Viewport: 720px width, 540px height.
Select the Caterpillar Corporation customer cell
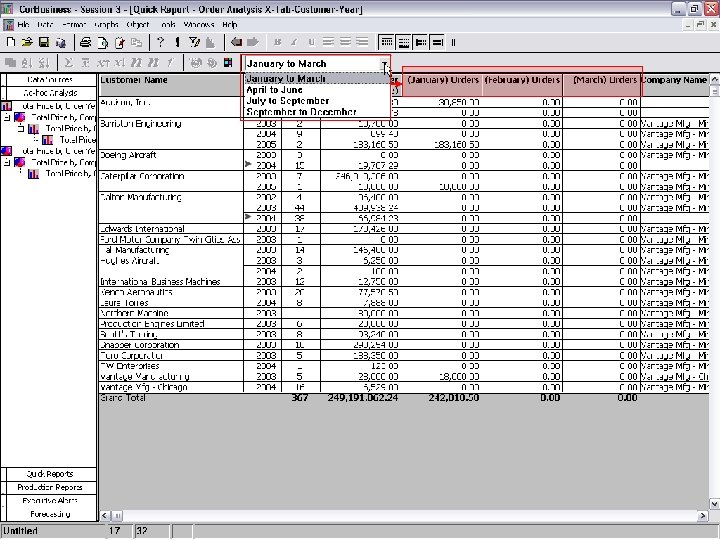coord(171,181)
